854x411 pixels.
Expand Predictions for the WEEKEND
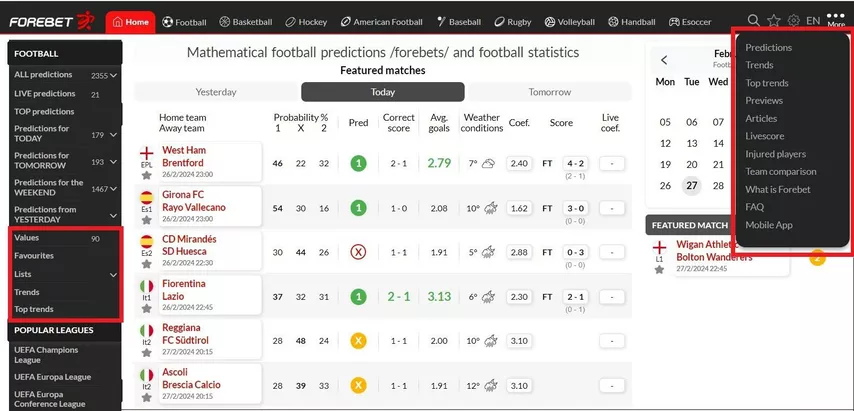pos(113,188)
